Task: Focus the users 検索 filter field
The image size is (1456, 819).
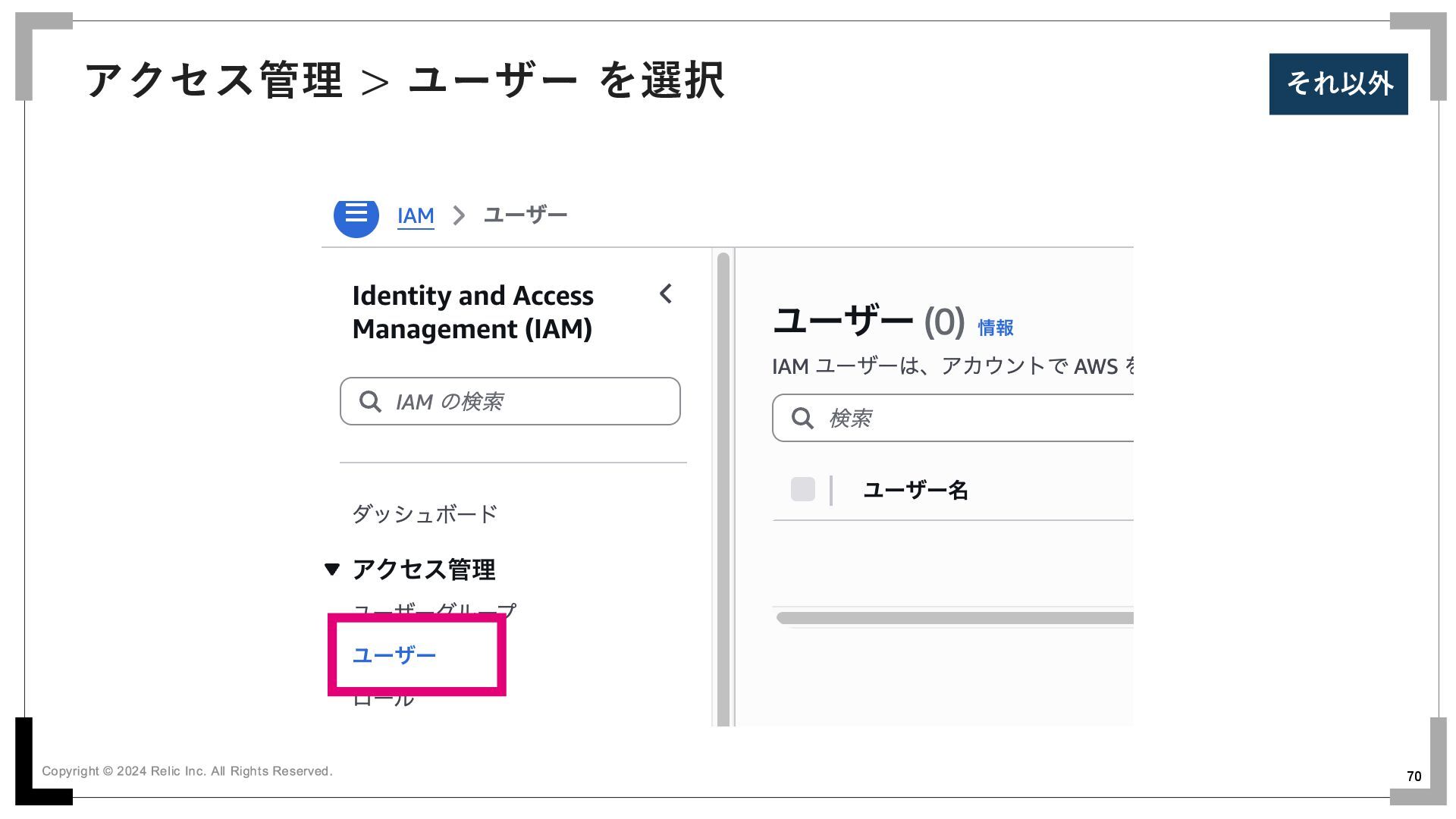Action: 953,418
